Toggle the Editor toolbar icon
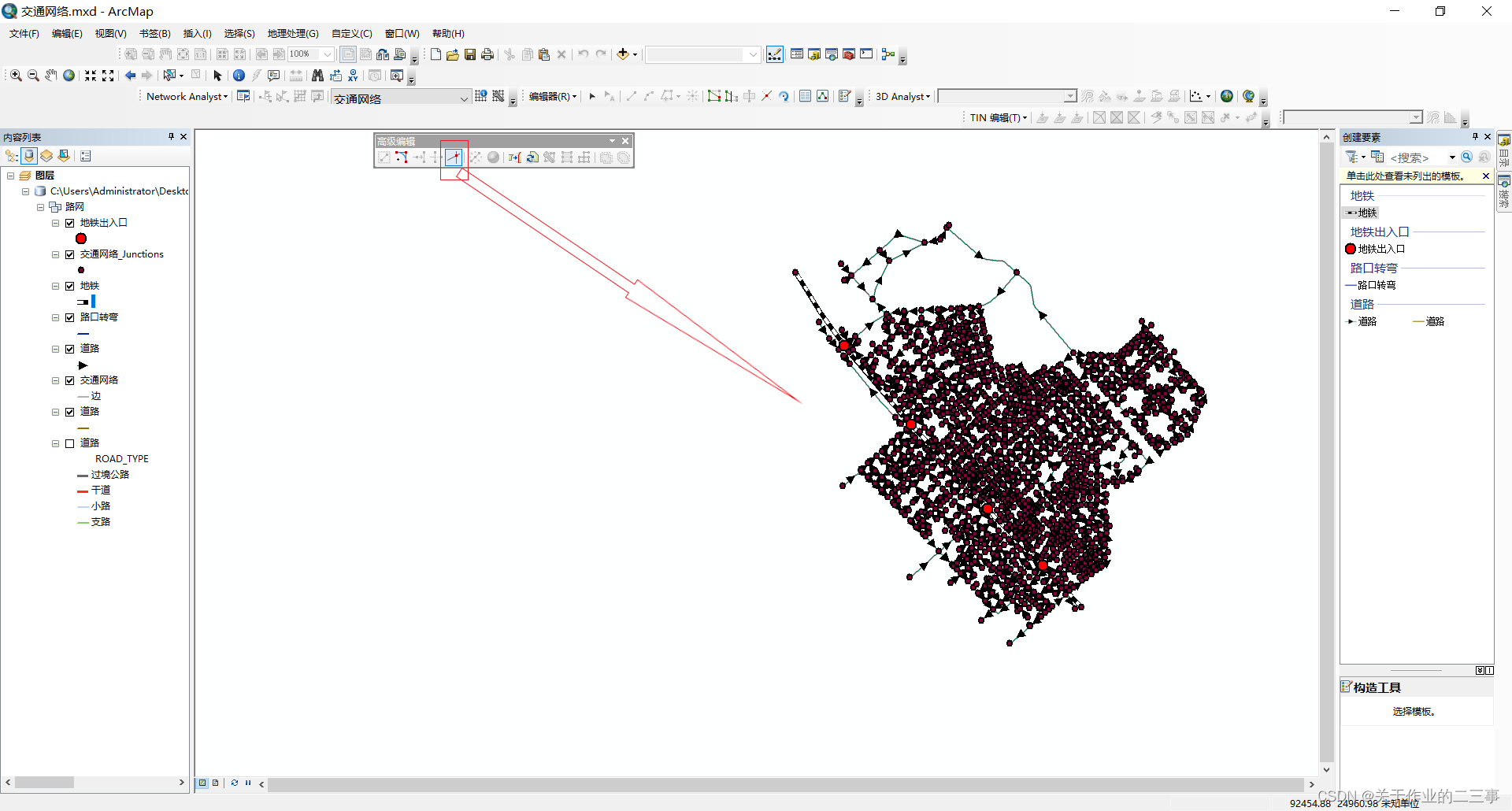The width and height of the screenshot is (1512, 811). coord(775,54)
